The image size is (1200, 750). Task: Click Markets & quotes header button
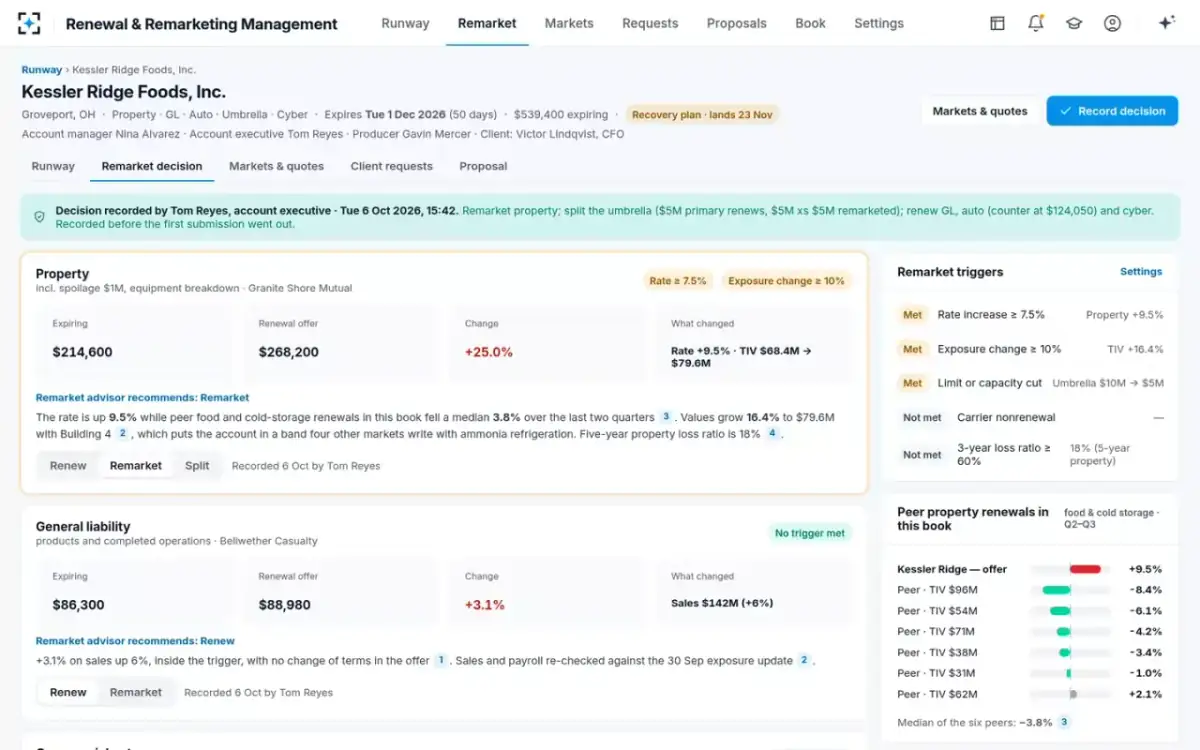[980, 111]
